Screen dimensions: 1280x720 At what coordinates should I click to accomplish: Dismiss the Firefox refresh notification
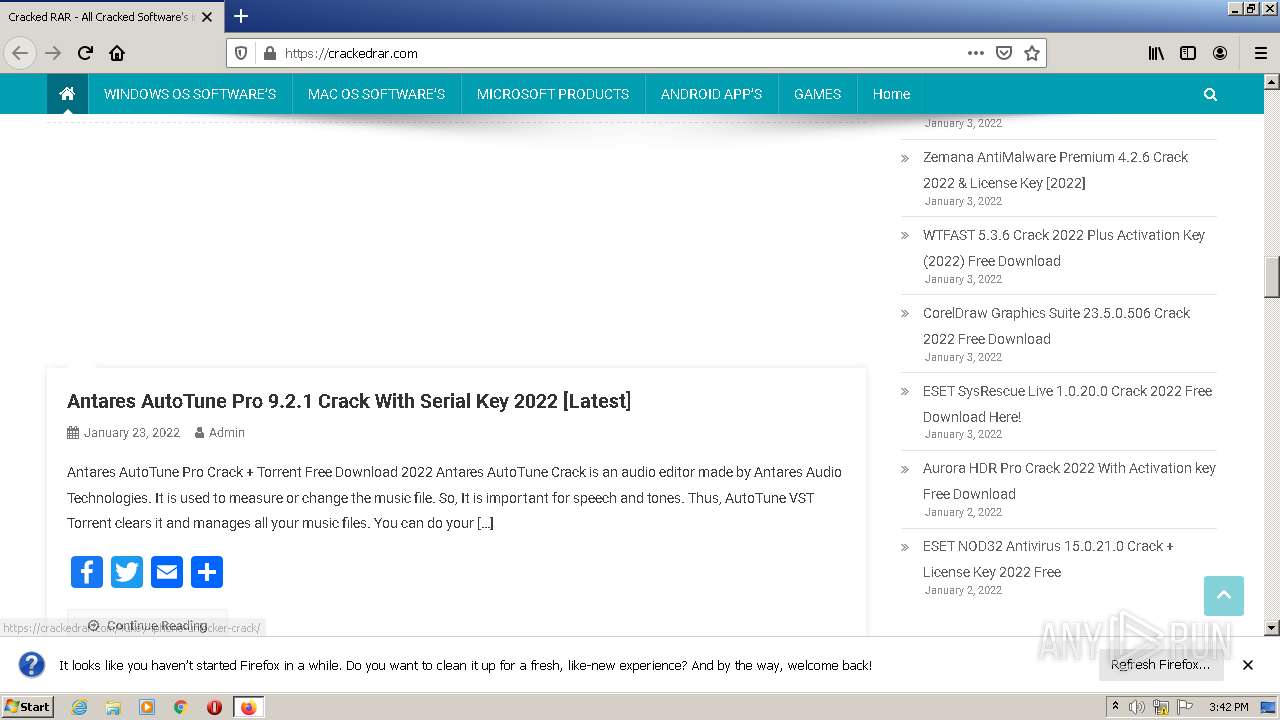[1248, 664]
